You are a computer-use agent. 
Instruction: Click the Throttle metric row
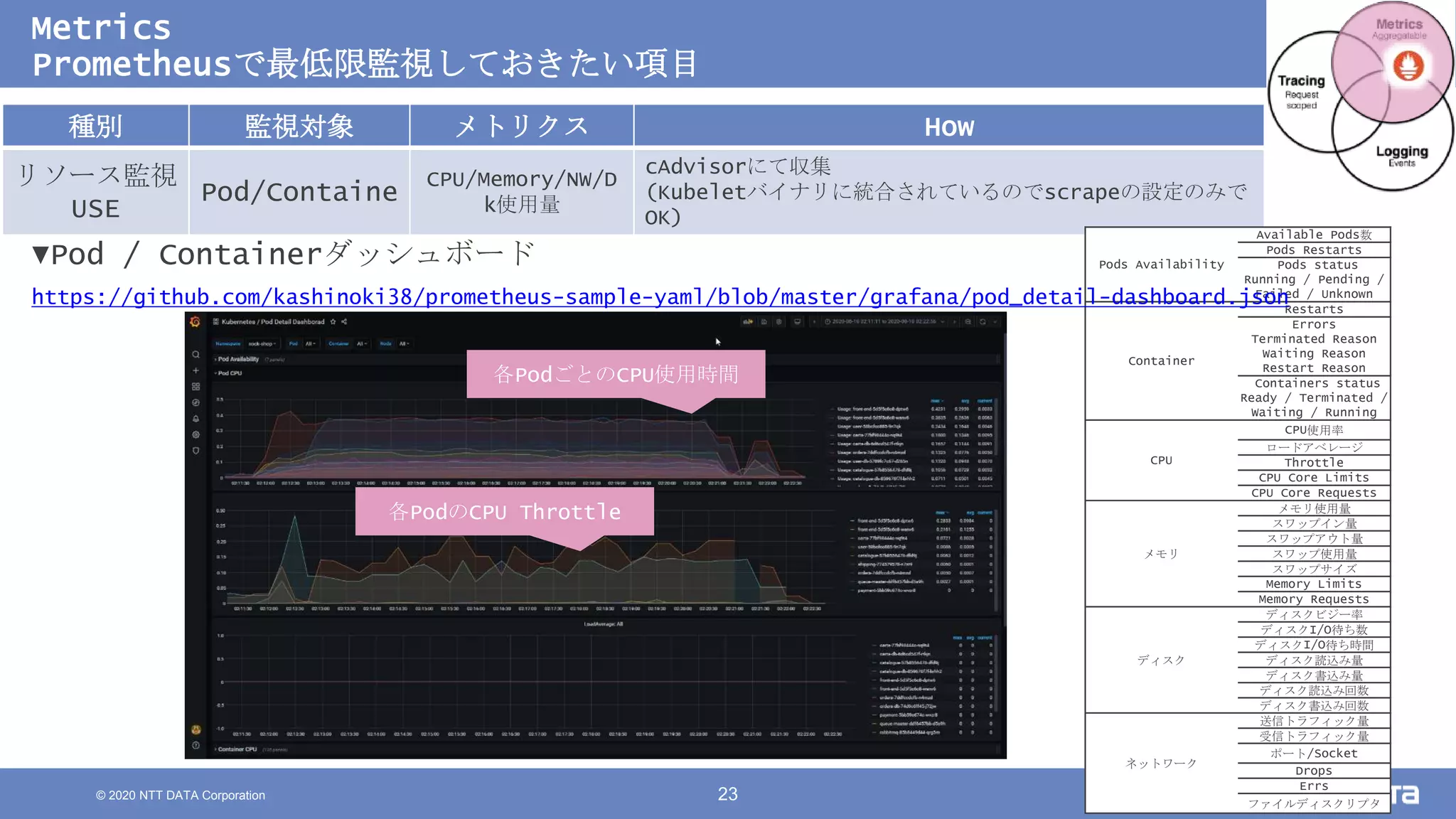click(1314, 463)
